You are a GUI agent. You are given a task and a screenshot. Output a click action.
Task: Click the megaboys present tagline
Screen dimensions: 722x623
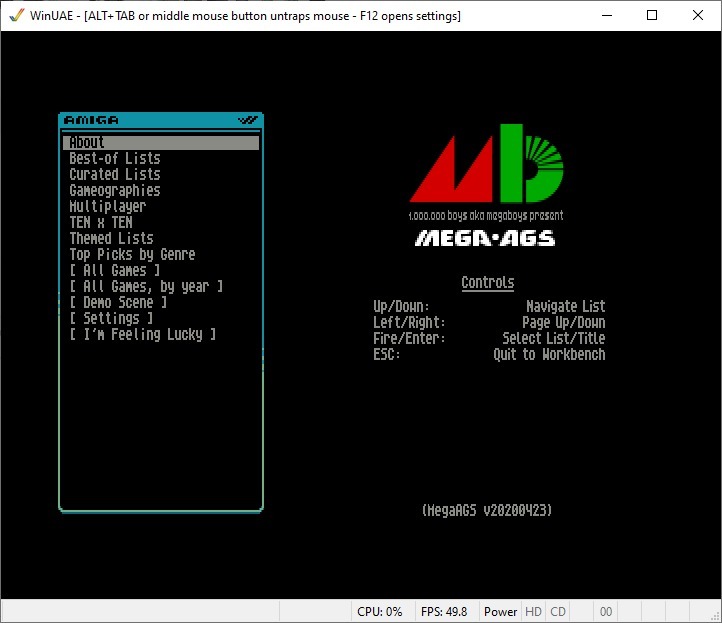tap(486, 215)
